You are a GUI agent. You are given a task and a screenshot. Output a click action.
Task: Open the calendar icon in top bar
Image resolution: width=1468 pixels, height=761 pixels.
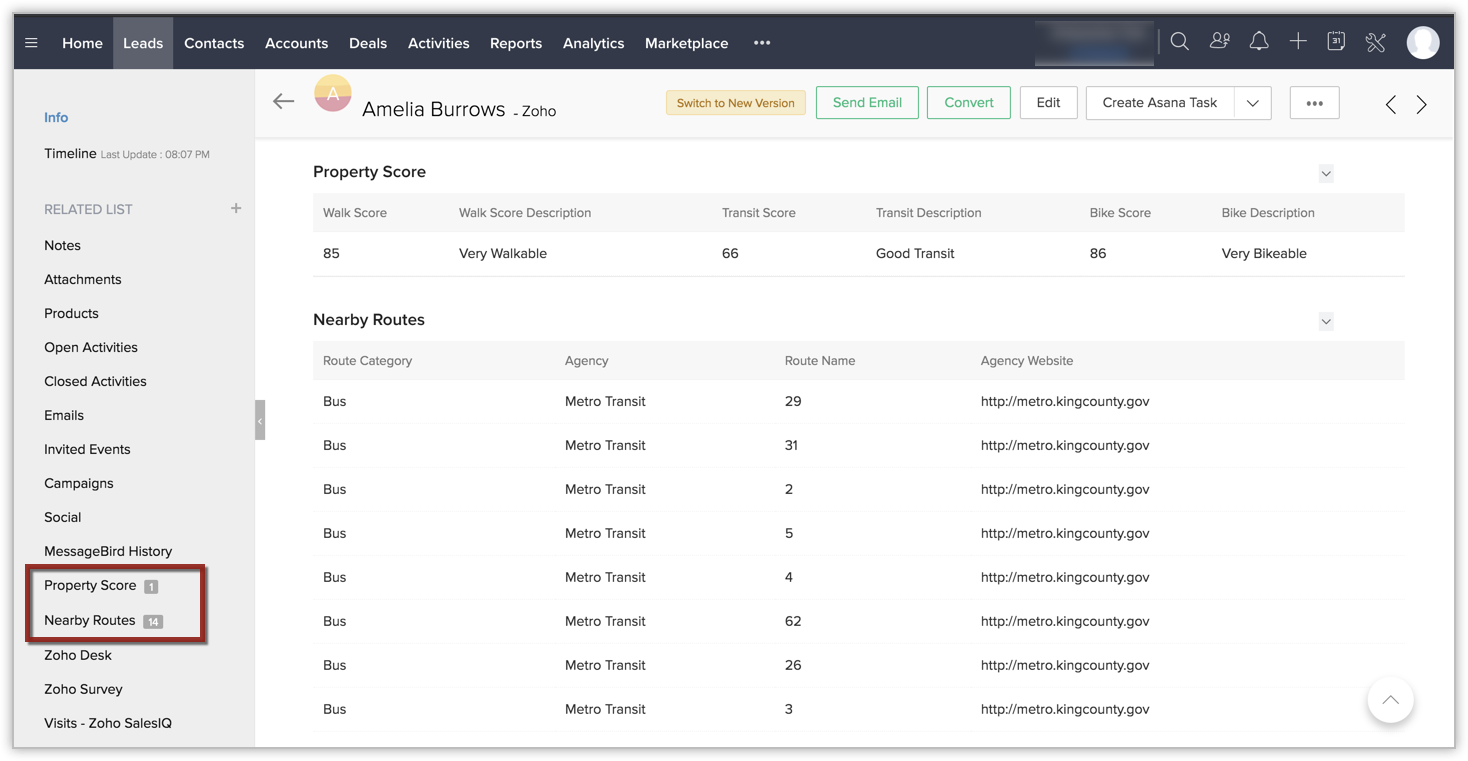point(1336,42)
